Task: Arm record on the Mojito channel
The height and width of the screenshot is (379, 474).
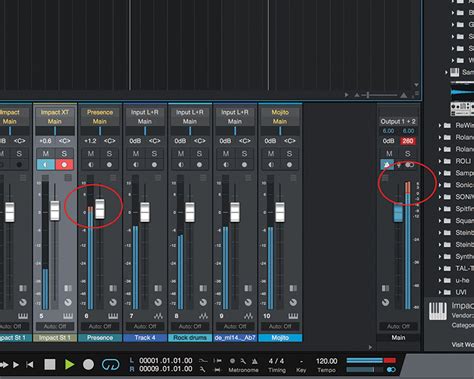Action: click(x=289, y=165)
